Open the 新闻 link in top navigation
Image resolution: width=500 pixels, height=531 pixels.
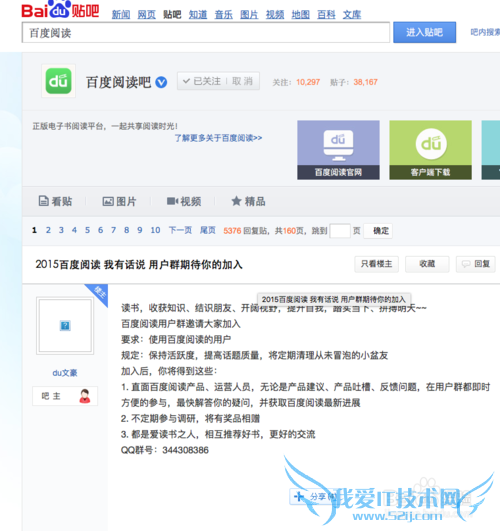click(121, 15)
